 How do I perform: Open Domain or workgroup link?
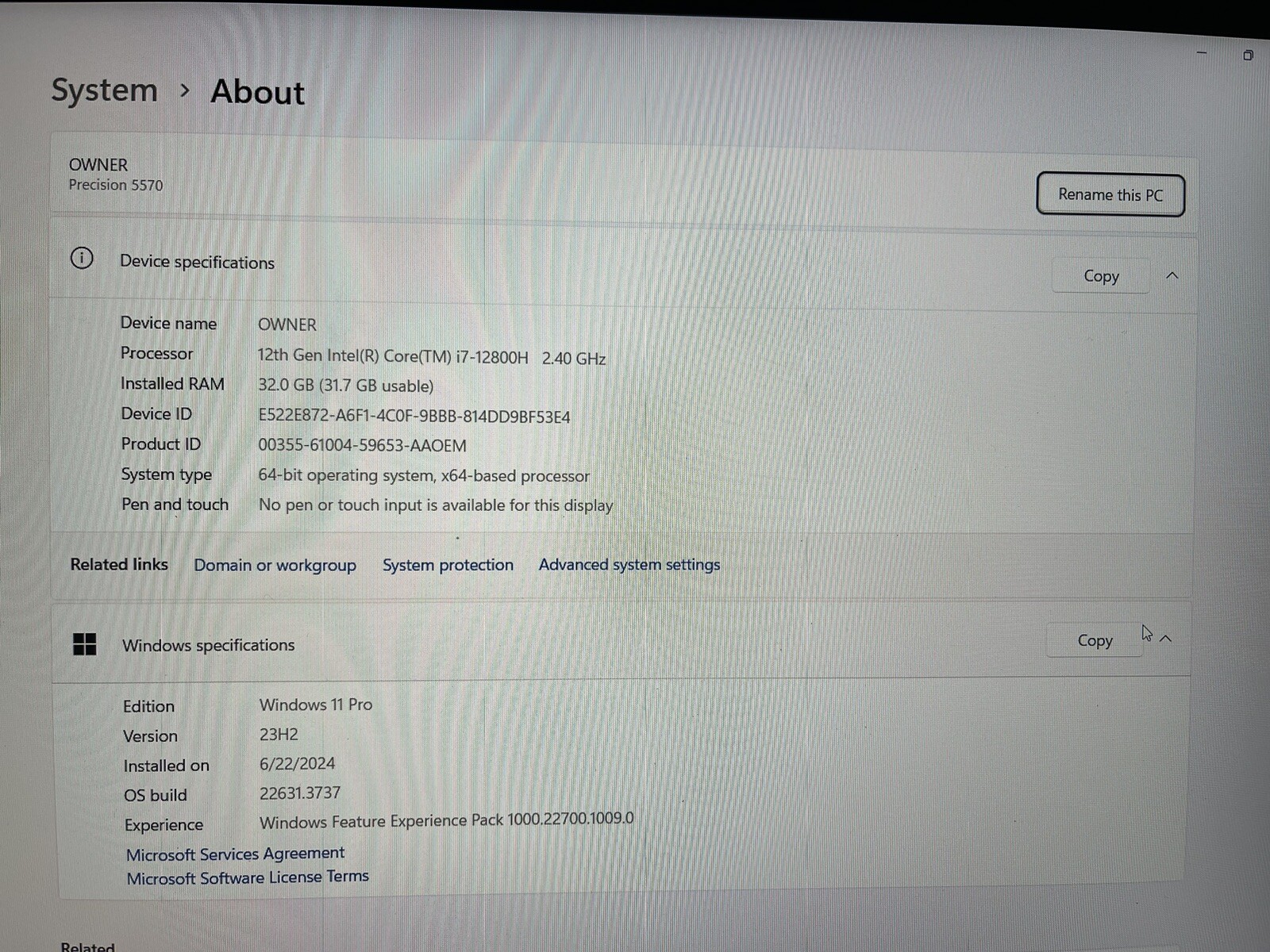(x=275, y=565)
